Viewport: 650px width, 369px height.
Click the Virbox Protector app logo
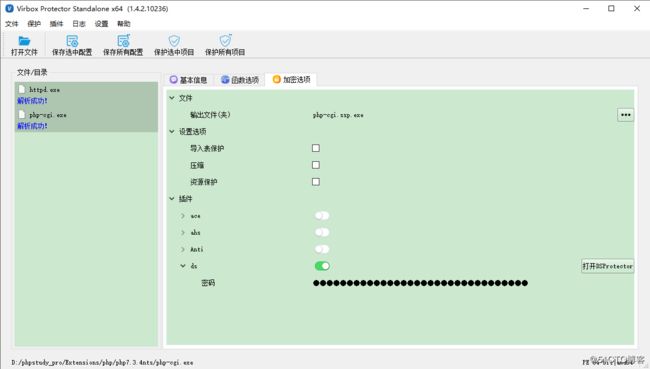pos(9,8)
